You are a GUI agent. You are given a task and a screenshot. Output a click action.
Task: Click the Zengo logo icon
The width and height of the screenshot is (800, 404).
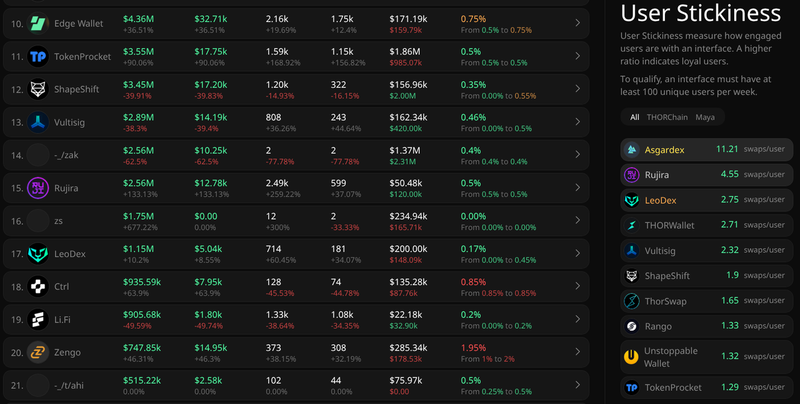point(38,352)
